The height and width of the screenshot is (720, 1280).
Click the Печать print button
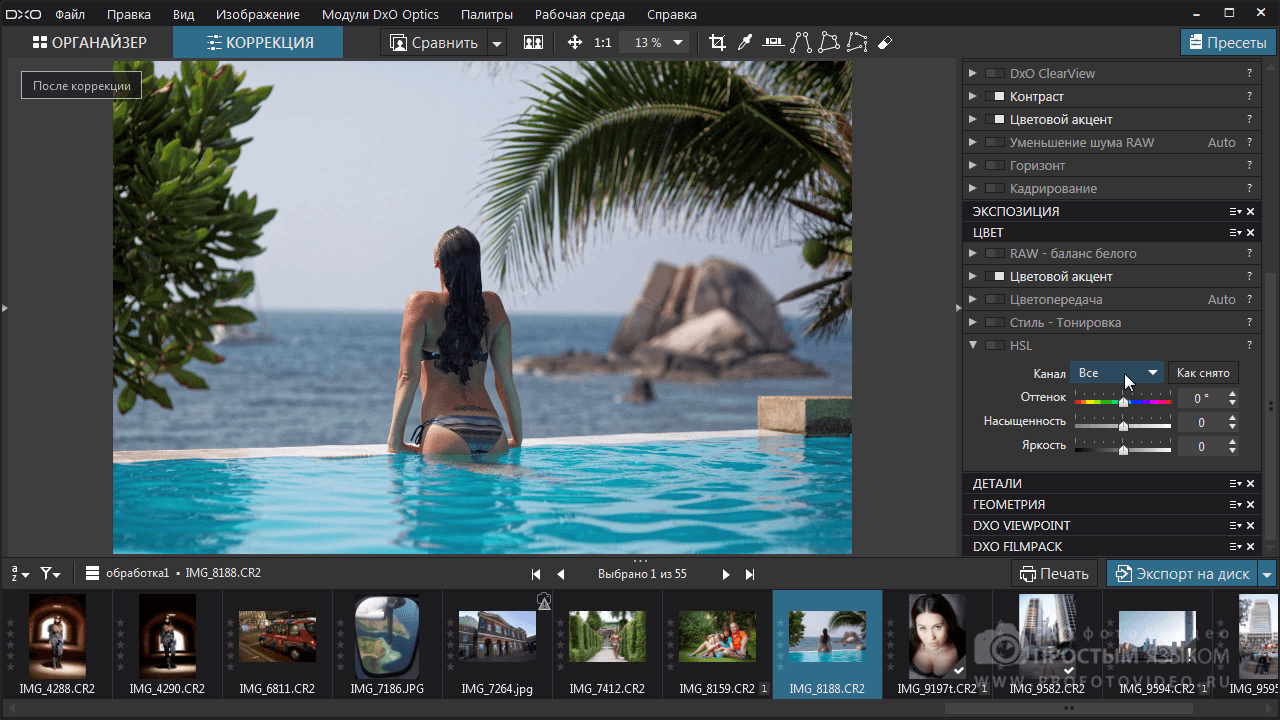(1055, 574)
